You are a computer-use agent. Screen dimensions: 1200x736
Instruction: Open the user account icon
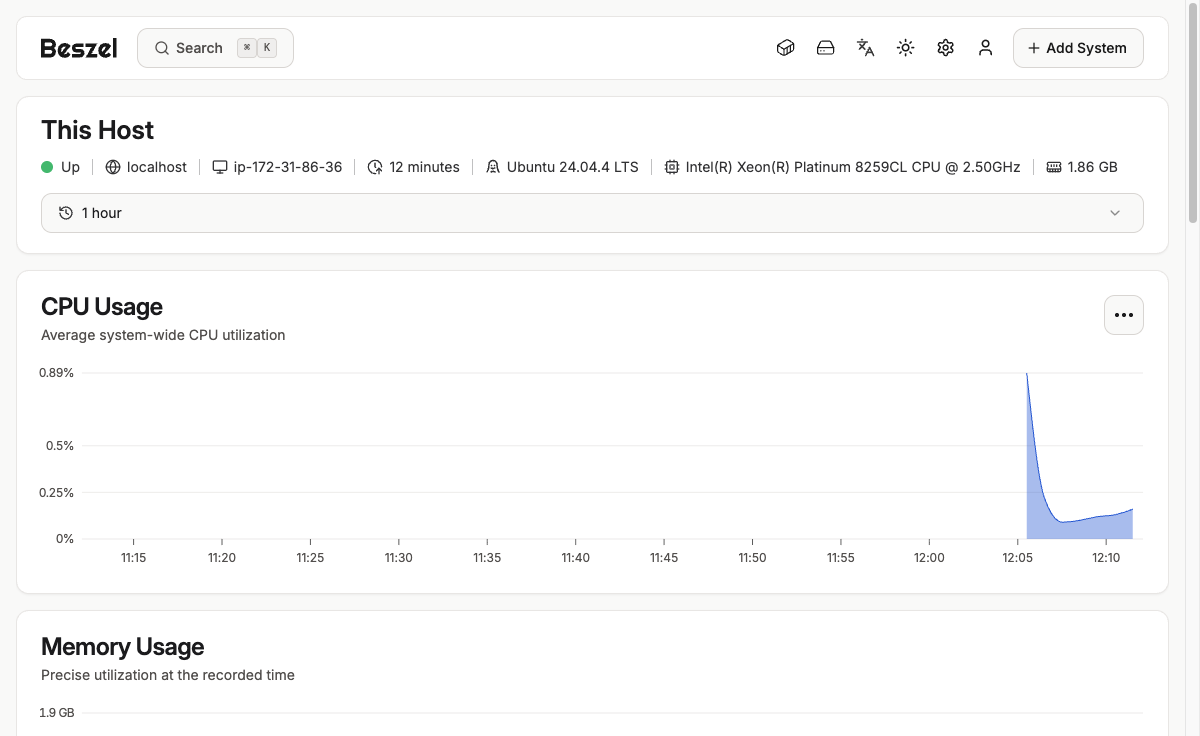[986, 48]
